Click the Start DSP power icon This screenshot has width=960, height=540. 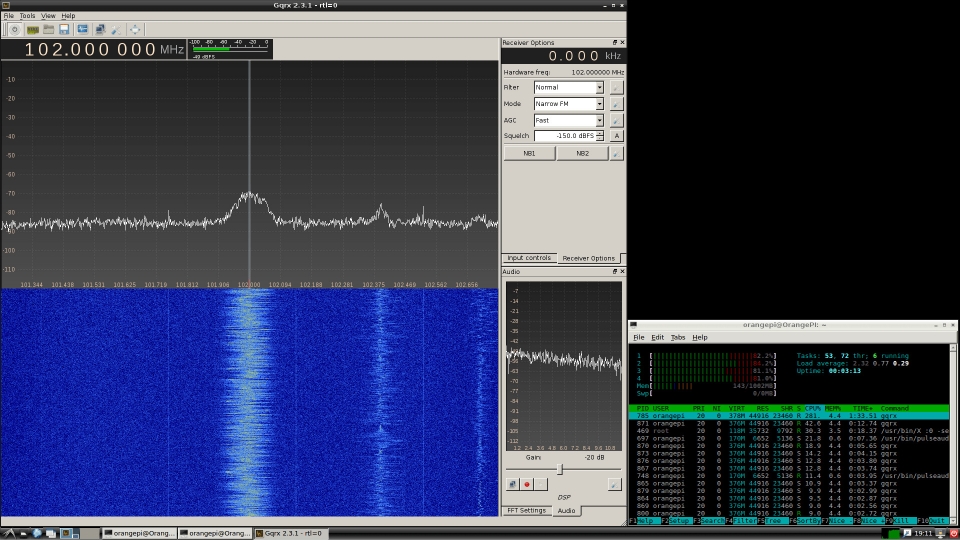[14, 29]
